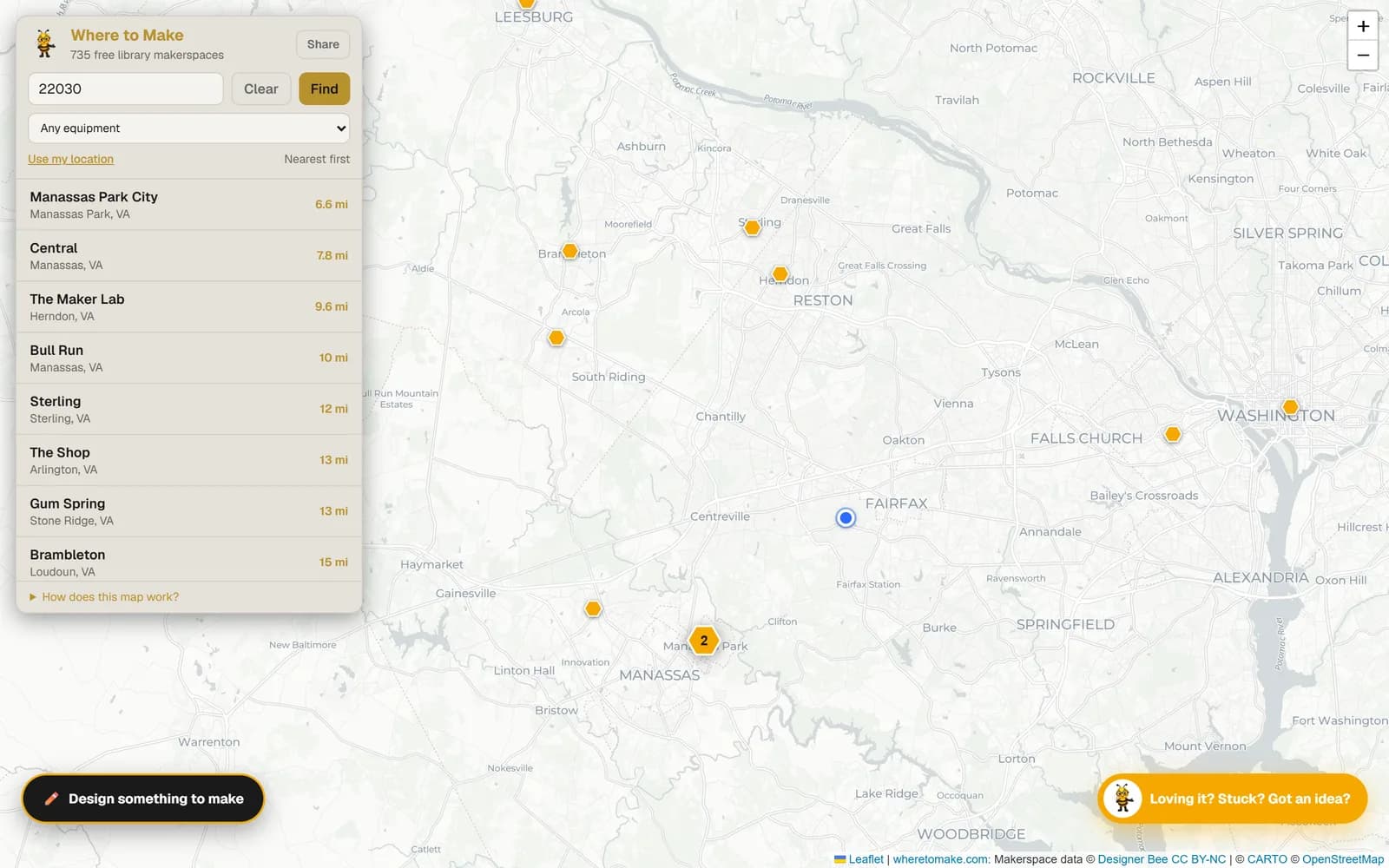Focus the zip code input field

(x=126, y=89)
